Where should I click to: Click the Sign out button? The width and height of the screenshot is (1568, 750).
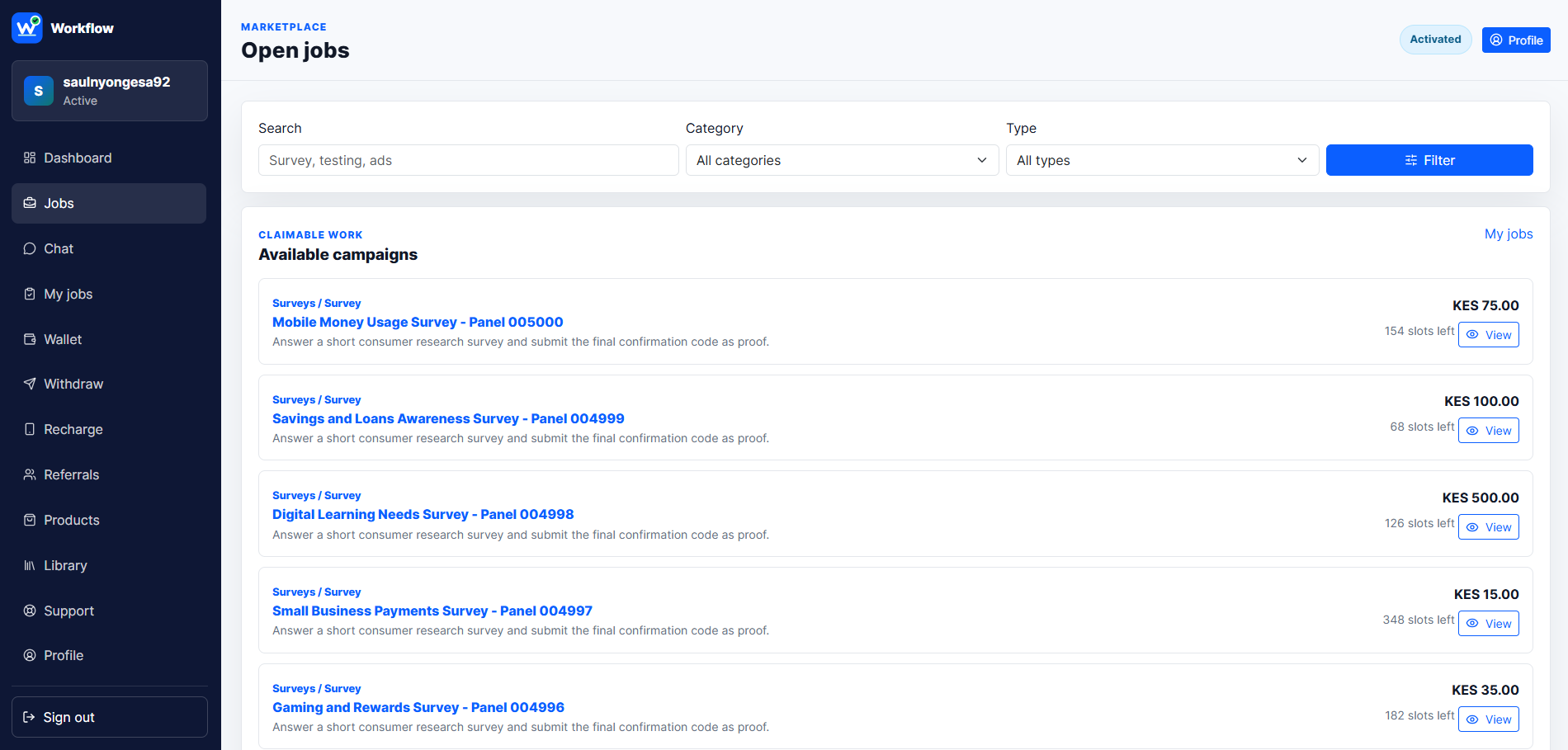pyautogui.click(x=110, y=717)
